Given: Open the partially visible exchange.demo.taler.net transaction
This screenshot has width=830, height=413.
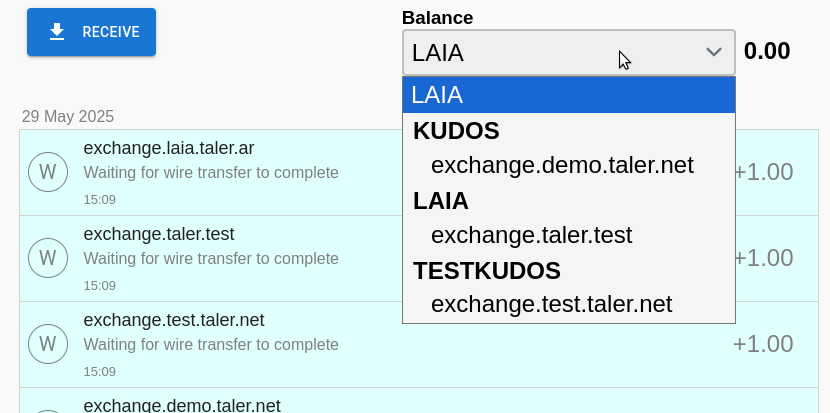Looking at the screenshot, I should coord(182,405).
